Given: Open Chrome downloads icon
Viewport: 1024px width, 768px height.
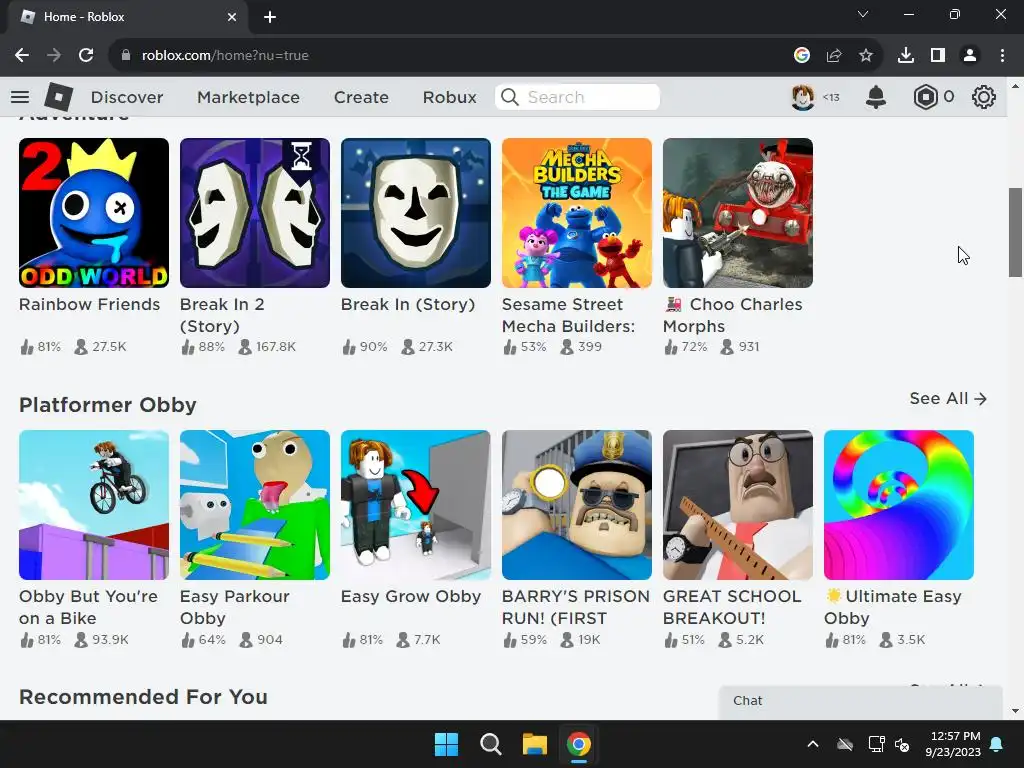Looking at the screenshot, I should [x=906, y=56].
